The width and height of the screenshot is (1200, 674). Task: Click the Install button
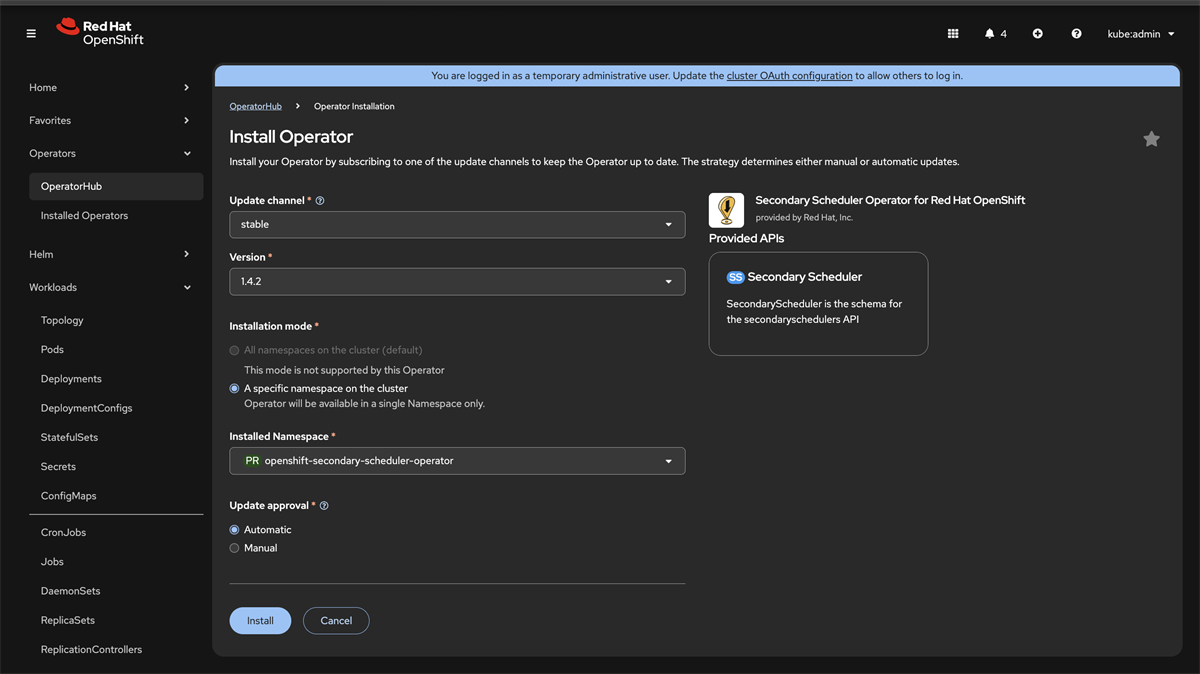(260, 621)
